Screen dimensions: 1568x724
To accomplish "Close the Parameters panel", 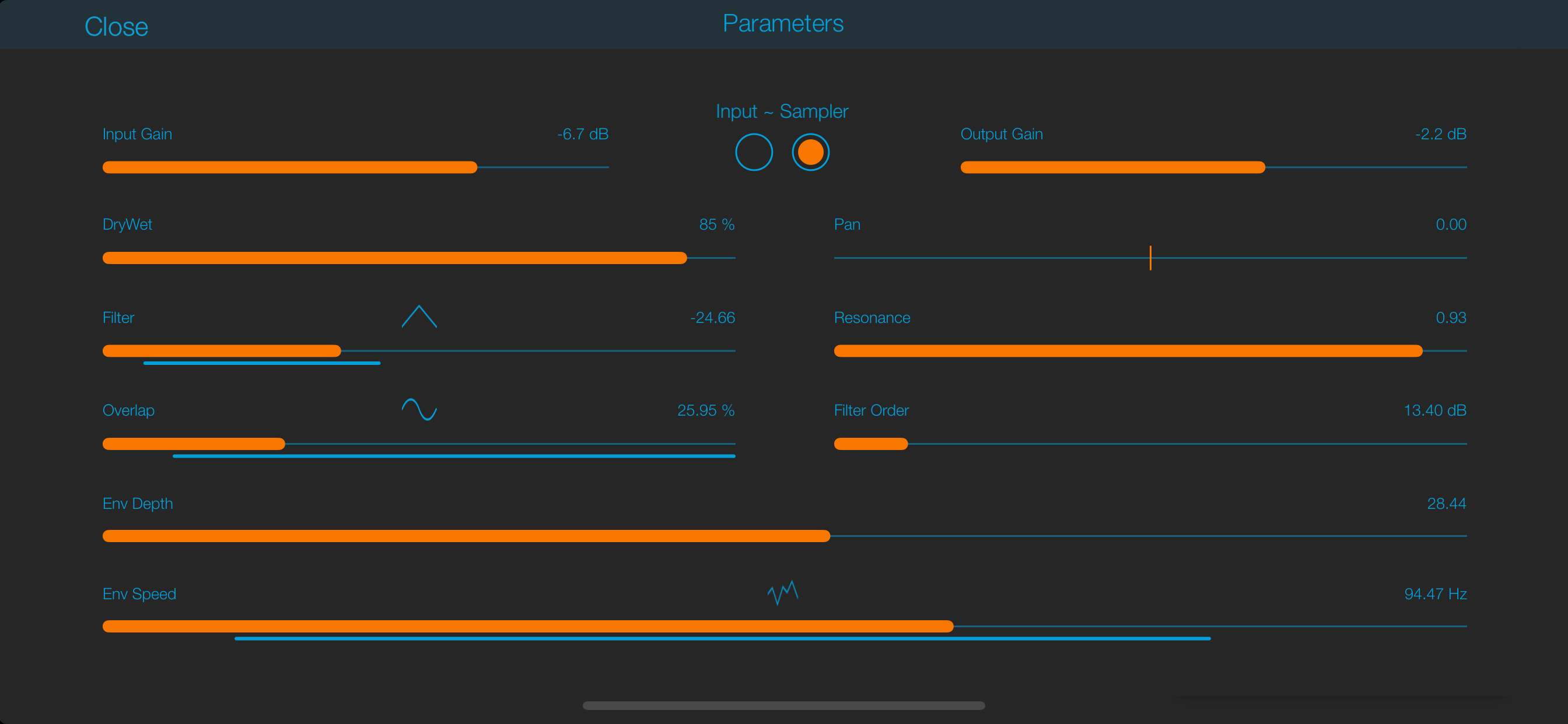I will [116, 27].
